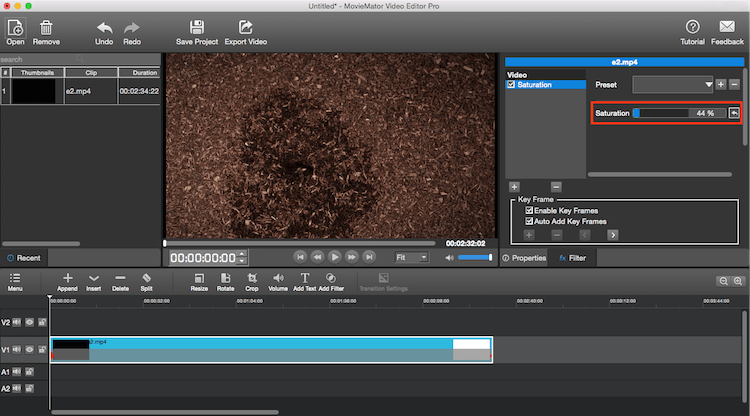Fast forward the preview
750x416 pixels.
coord(352,257)
